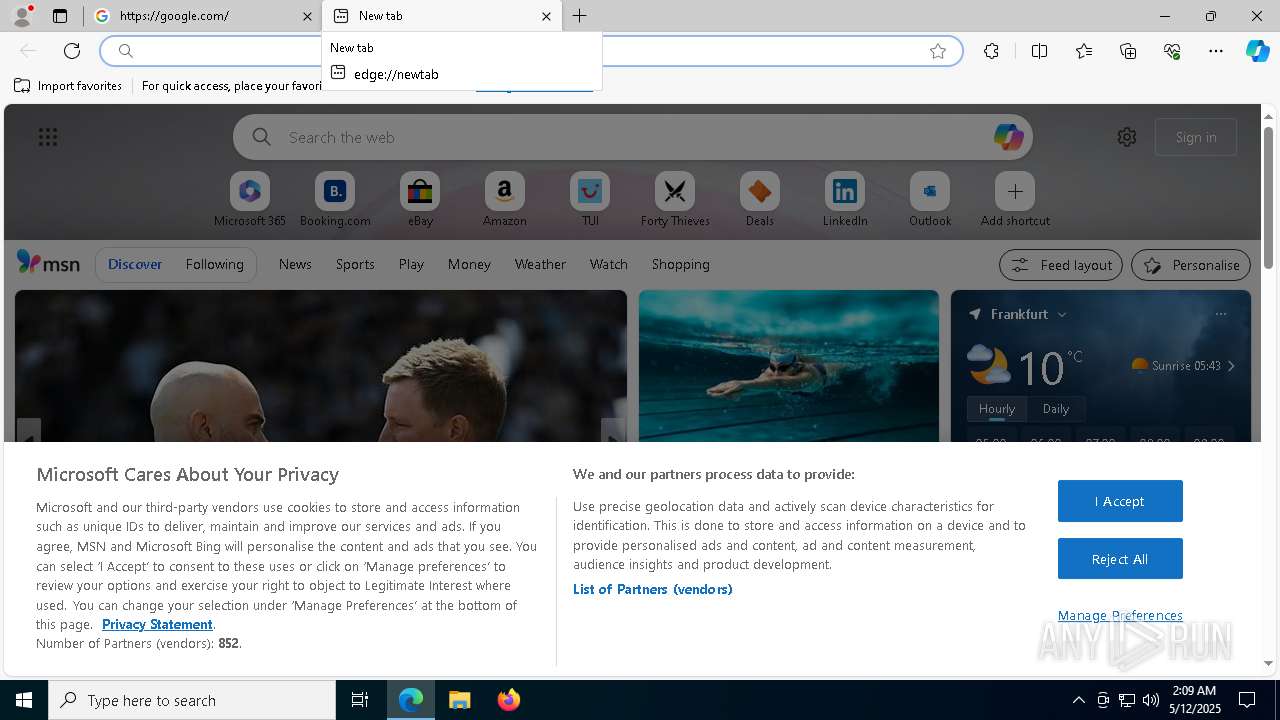The height and width of the screenshot is (720, 1280).
Task: Select the Hourly forecast tab
Action: (996, 409)
